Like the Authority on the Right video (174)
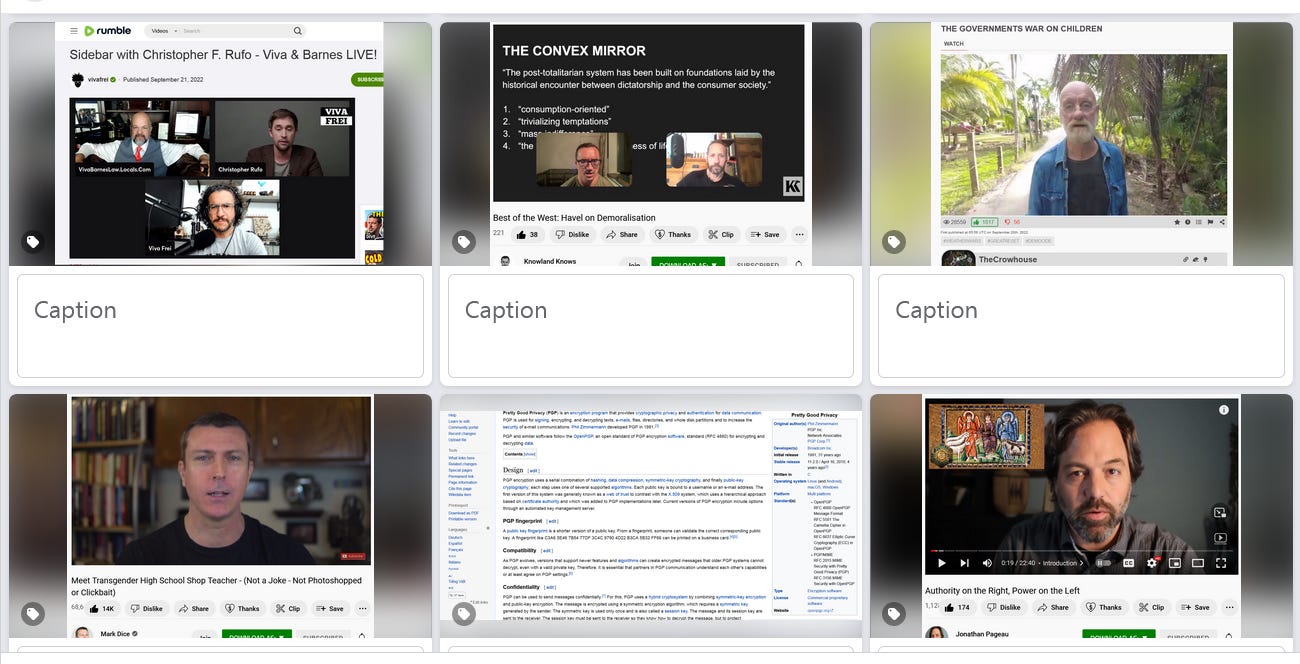Viewport: 1300px width, 664px height. (x=958, y=607)
